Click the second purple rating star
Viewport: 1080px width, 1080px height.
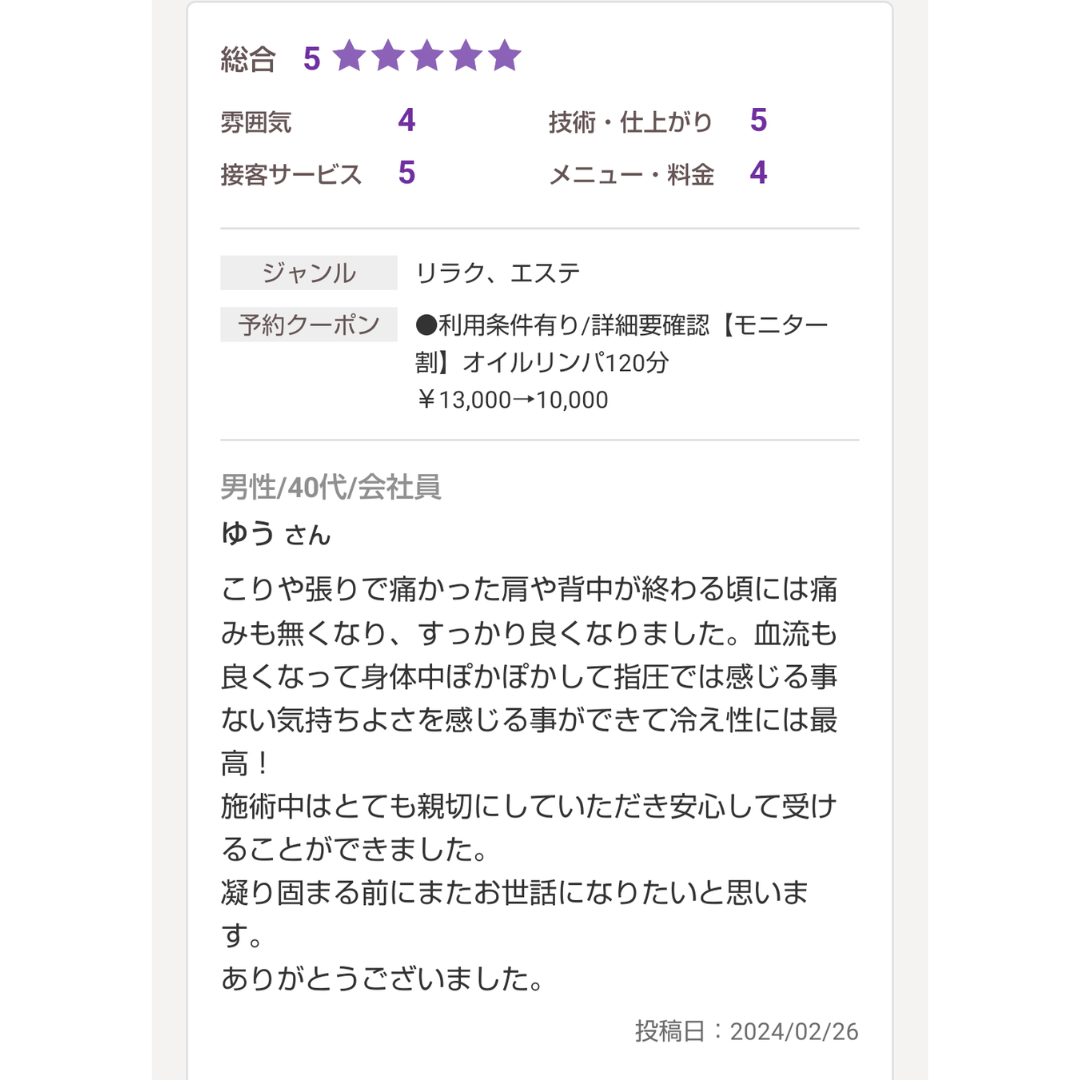(388, 55)
